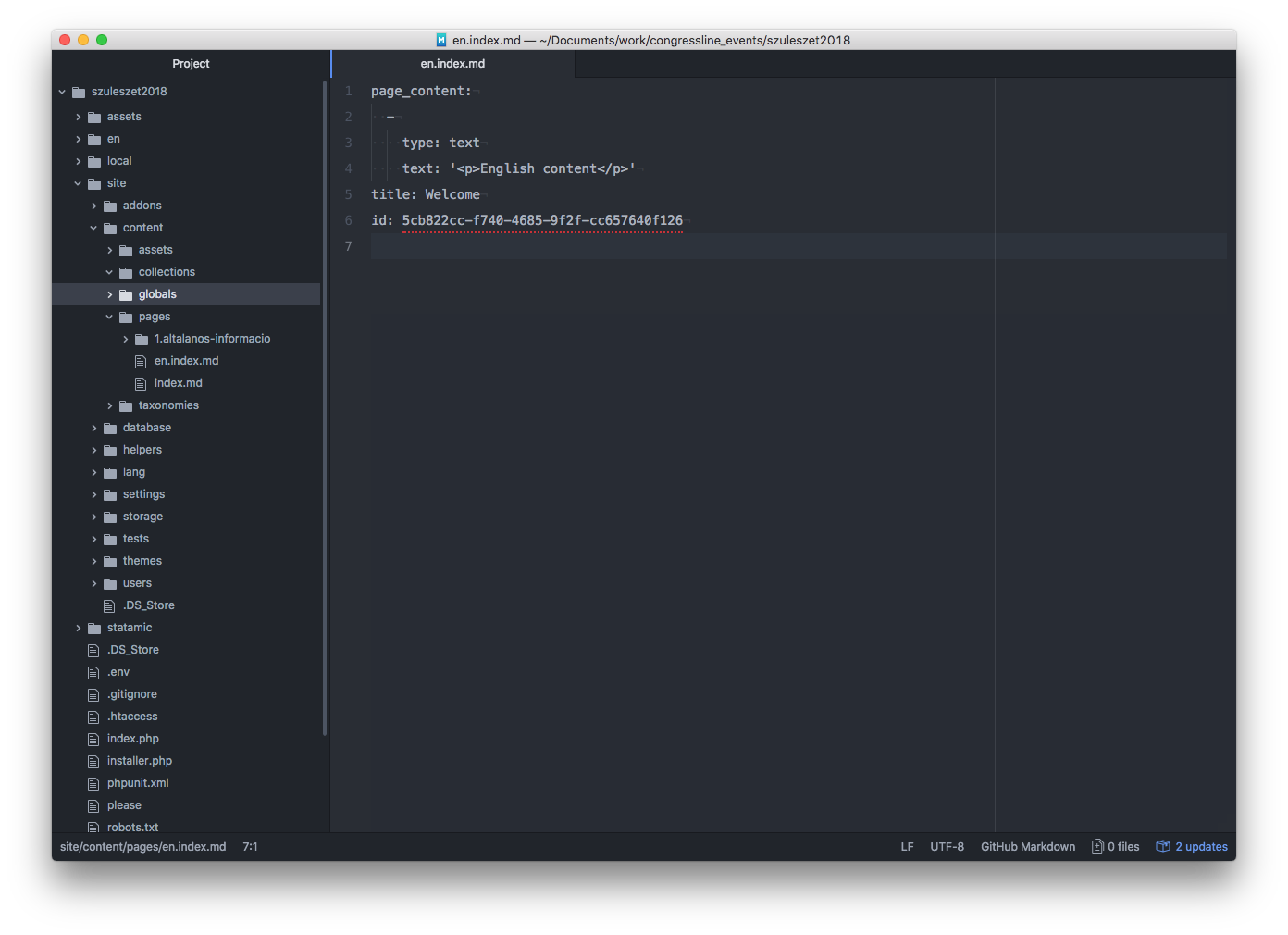Click the installer.php file icon

tap(93, 761)
